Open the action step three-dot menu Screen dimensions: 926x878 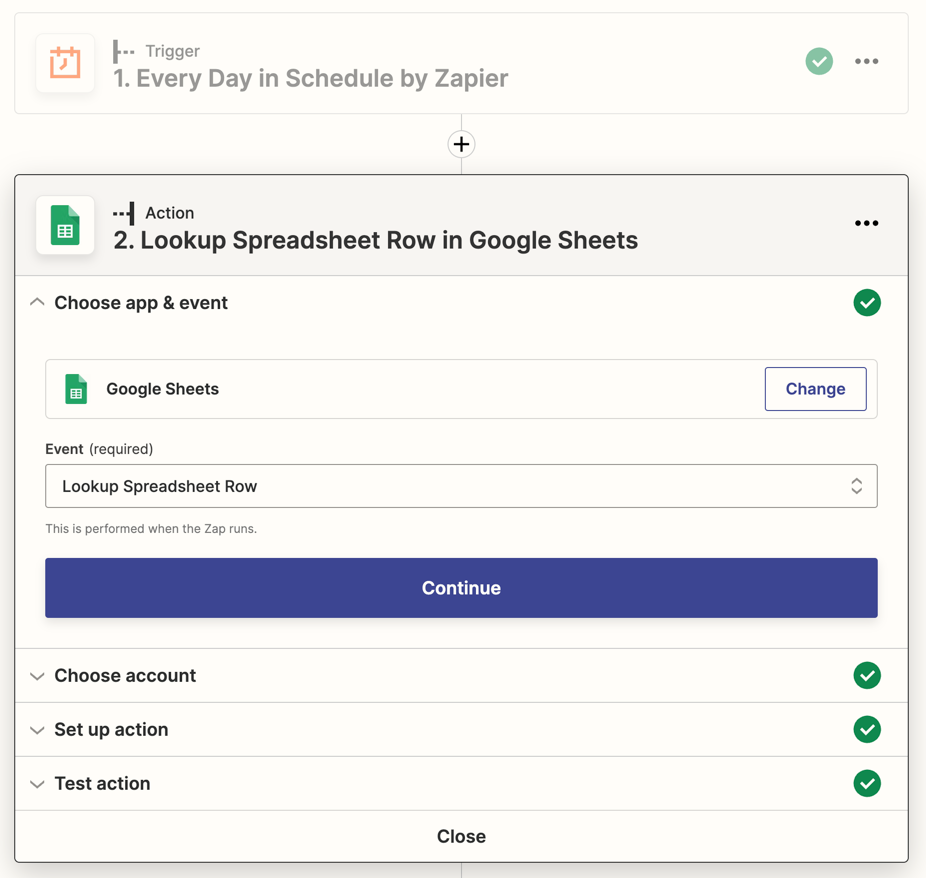[866, 223]
